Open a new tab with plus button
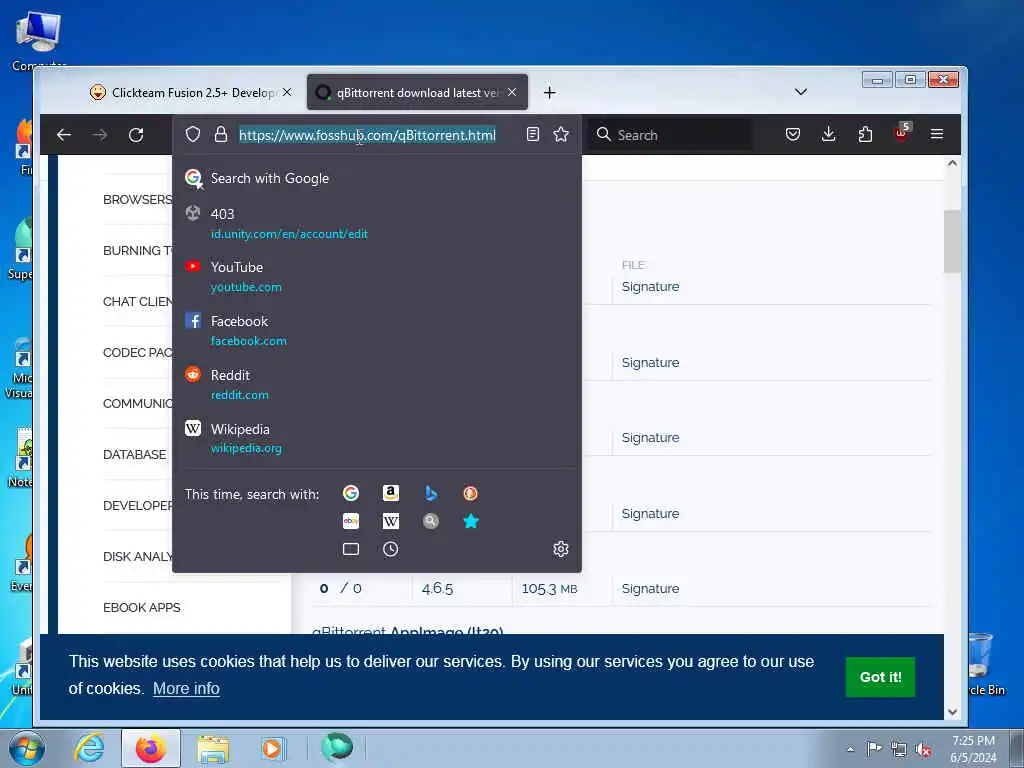The width and height of the screenshot is (1024, 768). [x=549, y=93]
